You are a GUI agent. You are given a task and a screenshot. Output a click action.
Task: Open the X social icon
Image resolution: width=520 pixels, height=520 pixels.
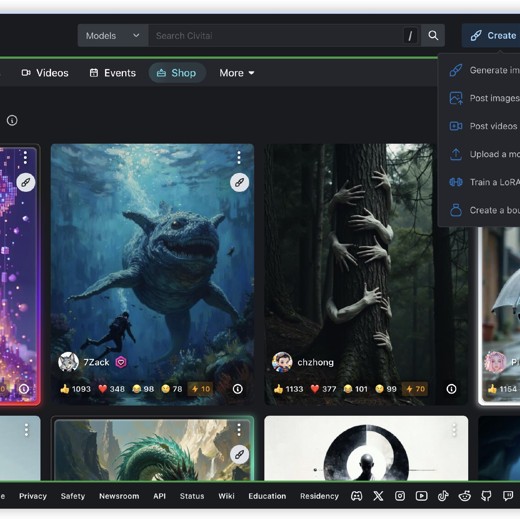click(378, 496)
